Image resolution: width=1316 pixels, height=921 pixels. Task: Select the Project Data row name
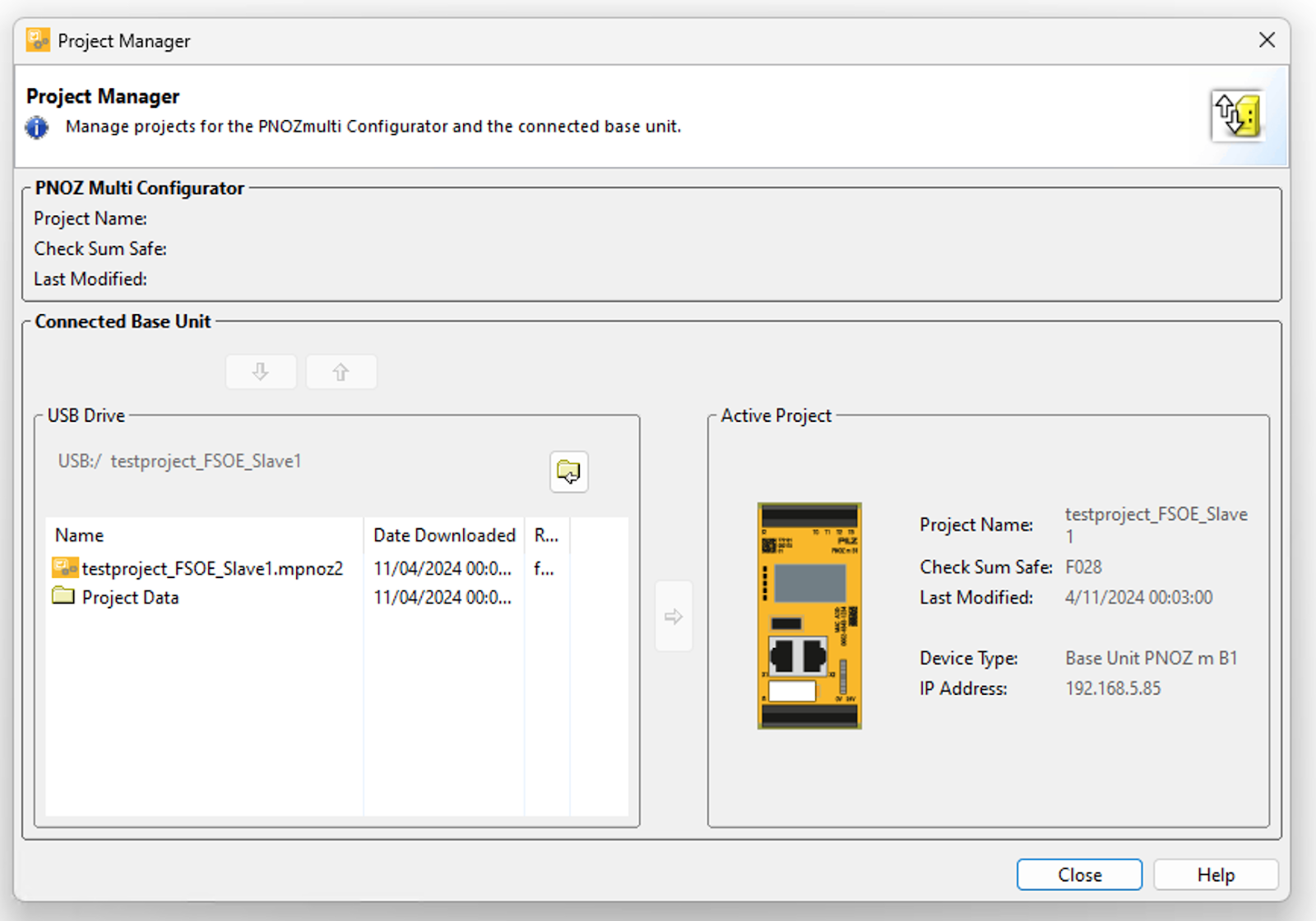point(130,598)
